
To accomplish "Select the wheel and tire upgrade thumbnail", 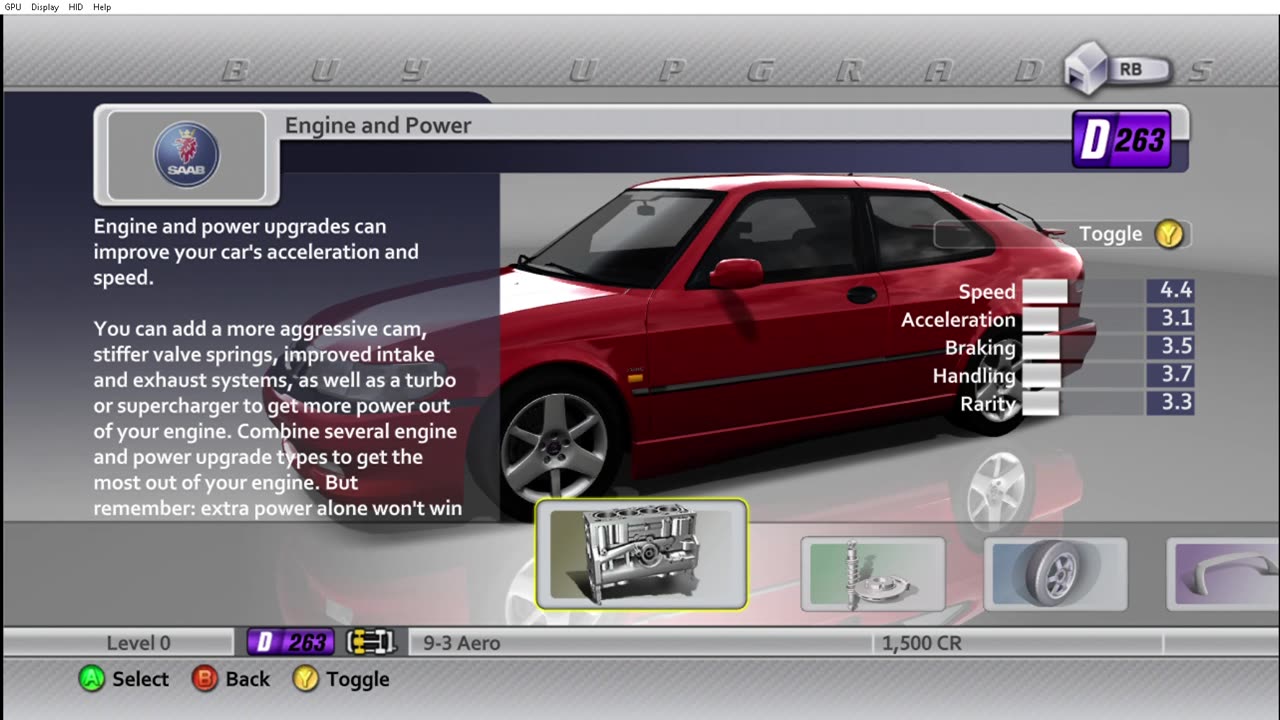I will [x=1055, y=574].
